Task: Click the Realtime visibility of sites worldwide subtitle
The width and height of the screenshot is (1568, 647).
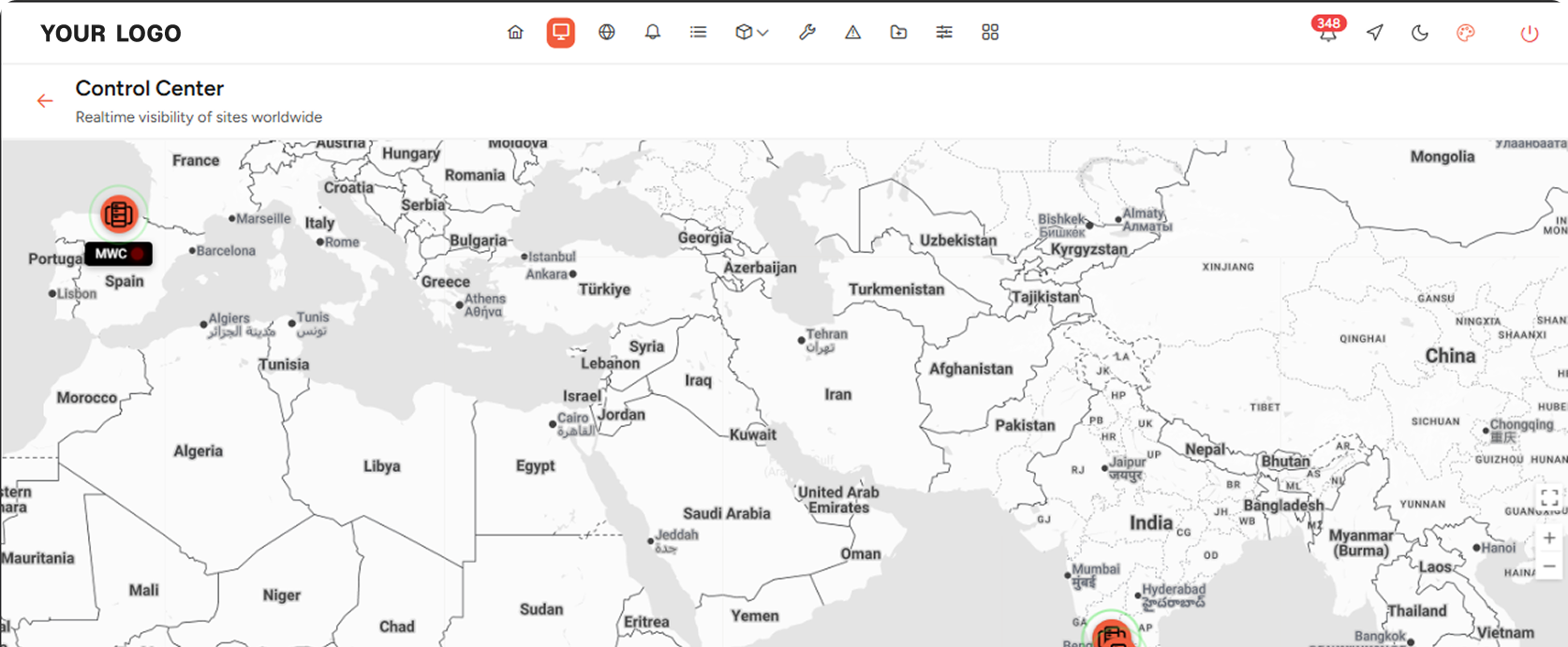Action: coord(199,117)
